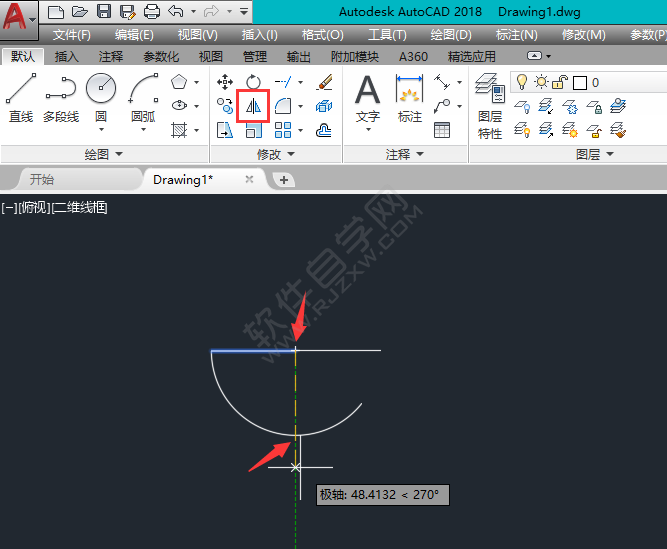This screenshot has width=667, height=549.
Task: Activate the Offset tool
Action: click(x=324, y=130)
